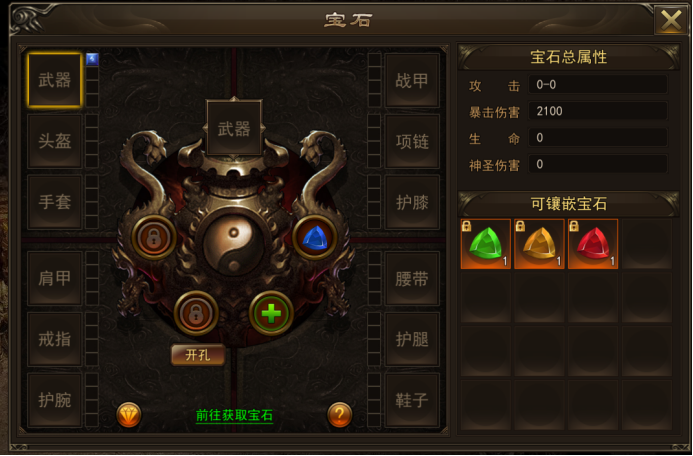Open the orange diamond gem icon

pyautogui.click(x=129, y=415)
